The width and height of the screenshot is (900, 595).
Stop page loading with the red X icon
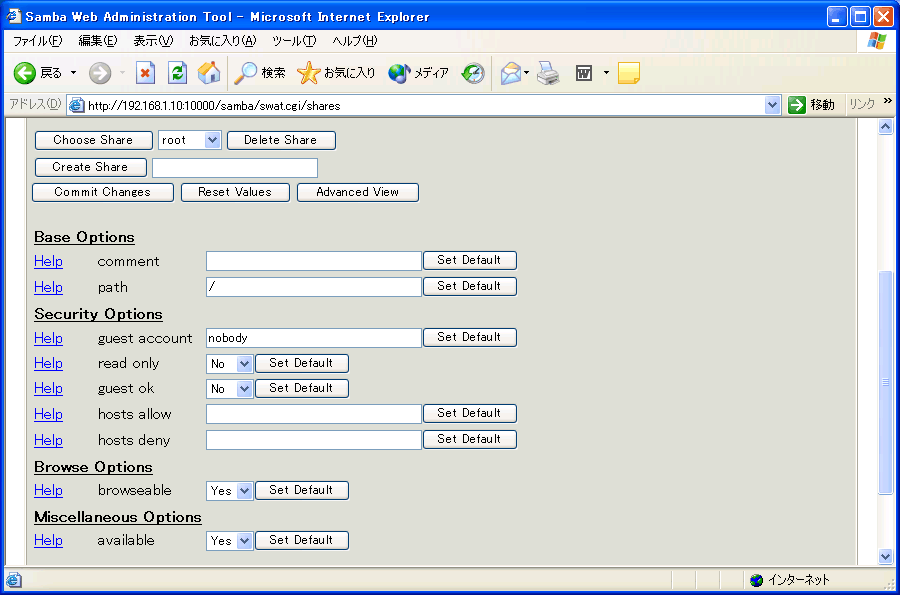tap(145, 73)
